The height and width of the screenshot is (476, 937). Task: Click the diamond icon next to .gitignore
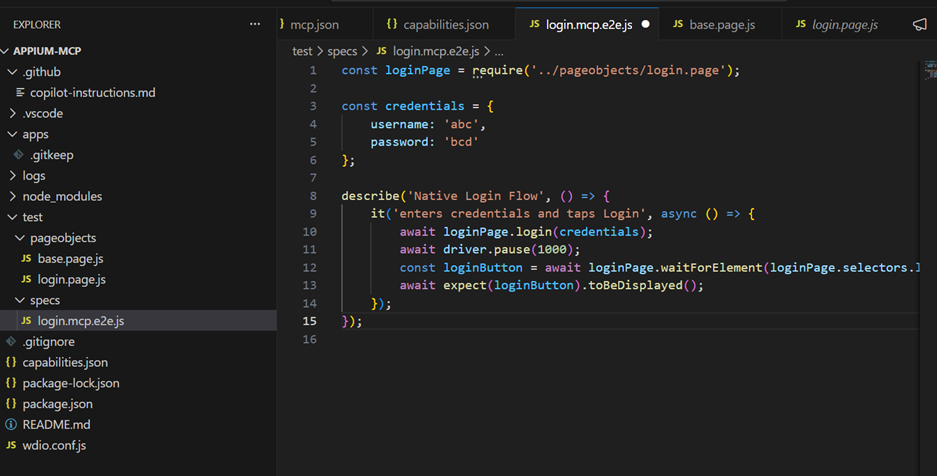[x=11, y=342]
